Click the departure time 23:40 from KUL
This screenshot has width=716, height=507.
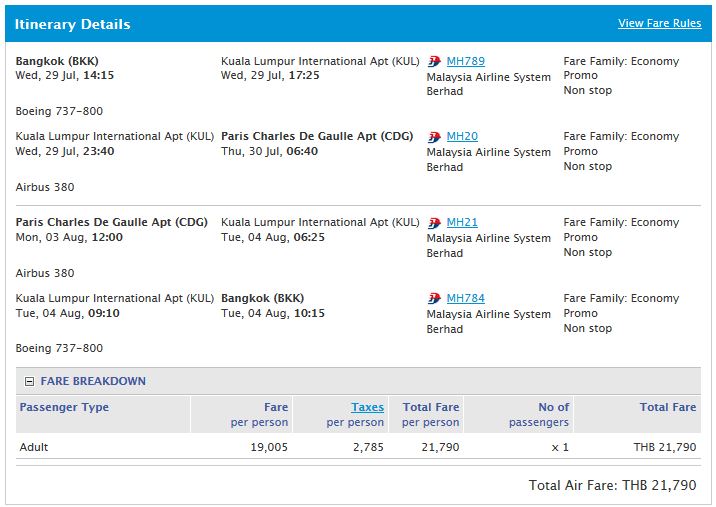tap(99, 151)
